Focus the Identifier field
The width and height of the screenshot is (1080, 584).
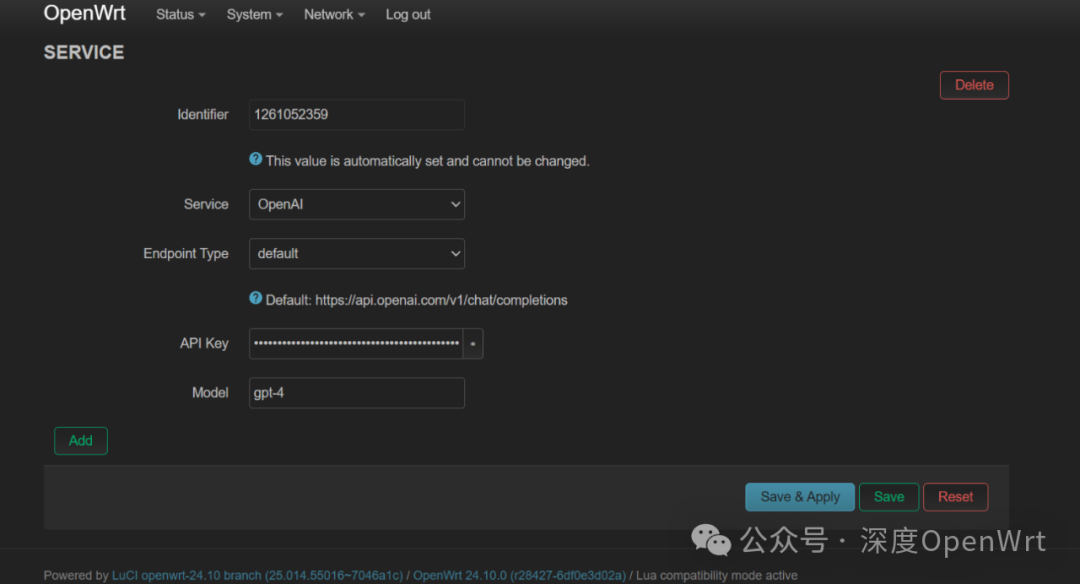(357, 115)
